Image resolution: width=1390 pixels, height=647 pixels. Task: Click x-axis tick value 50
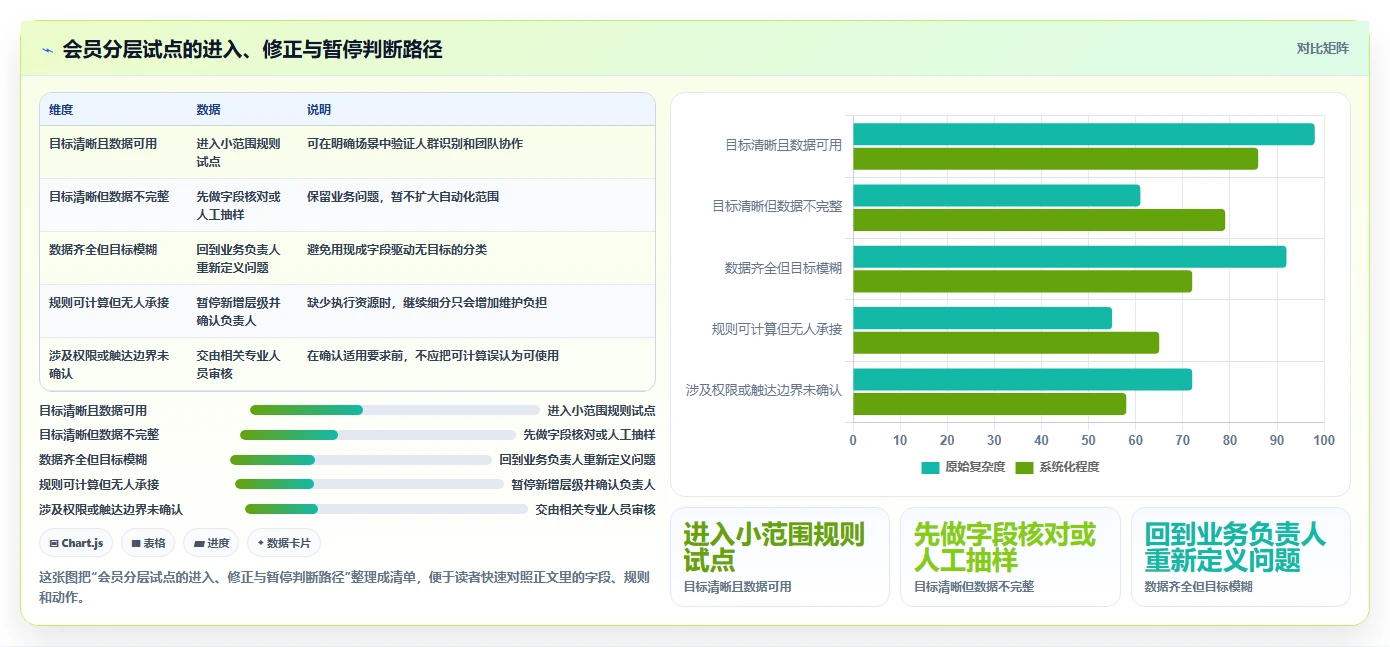1088,441
